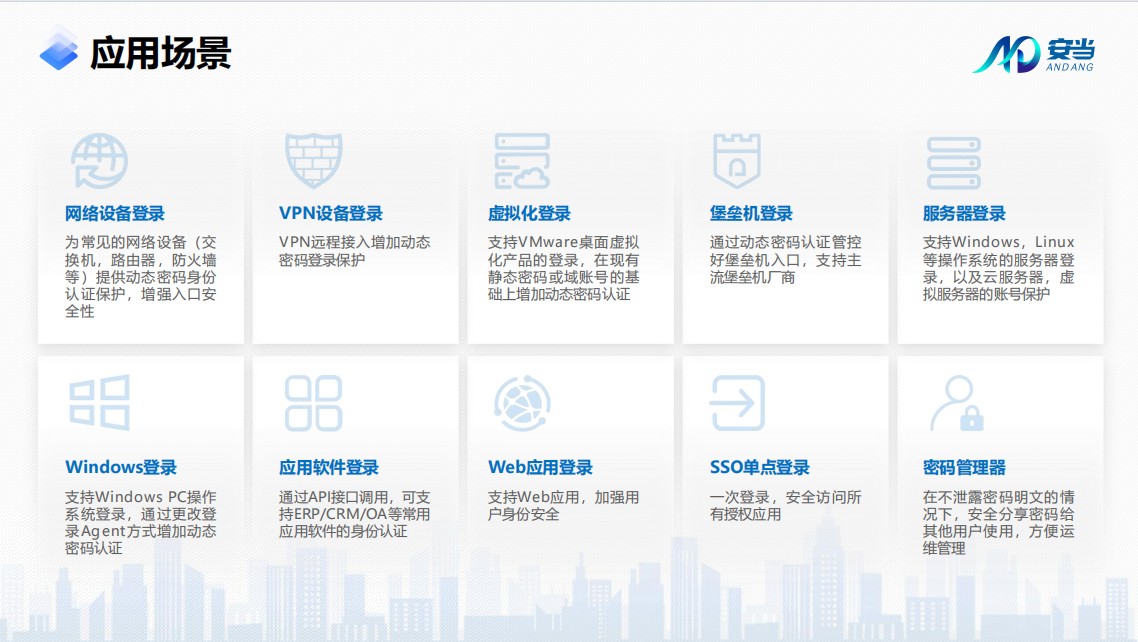
Task: Click the description VPN远程接入增加动态密码登录保护
Action: coord(355,251)
